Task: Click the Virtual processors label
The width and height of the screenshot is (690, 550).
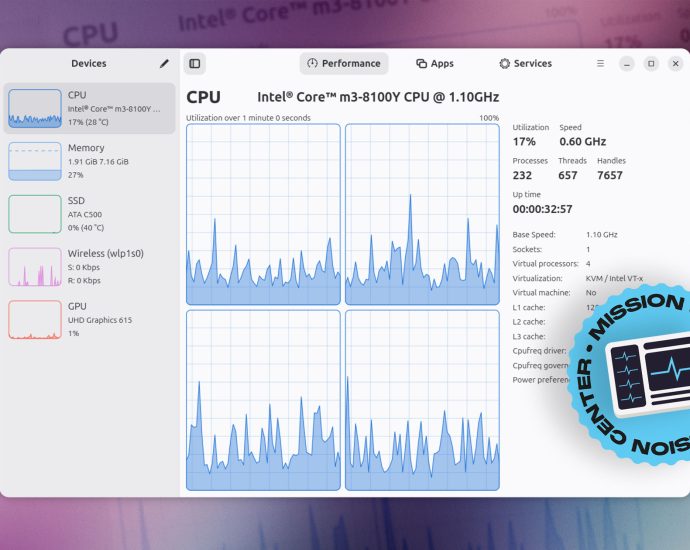Action: pos(546,264)
